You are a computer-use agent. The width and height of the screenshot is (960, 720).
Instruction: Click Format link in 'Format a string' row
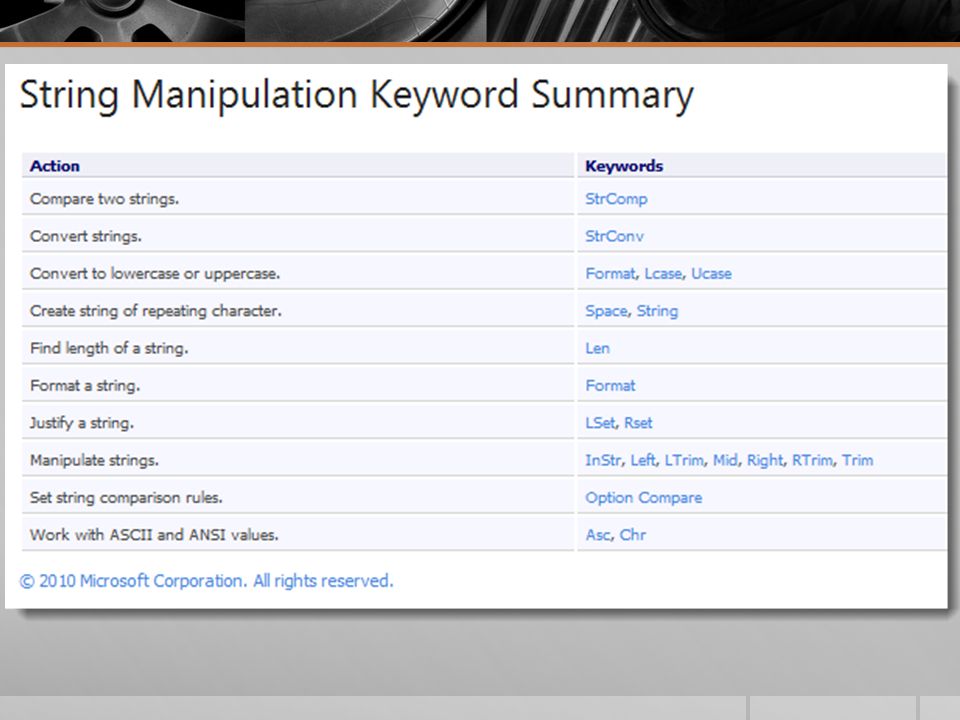pyautogui.click(x=610, y=386)
